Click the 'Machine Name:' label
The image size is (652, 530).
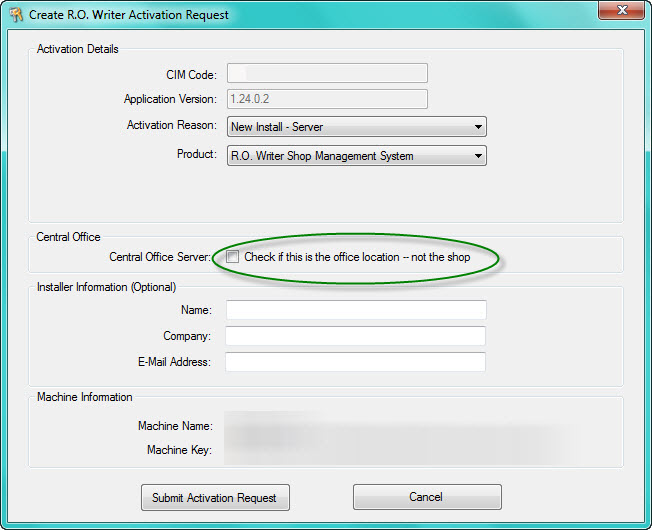pyautogui.click(x=175, y=426)
